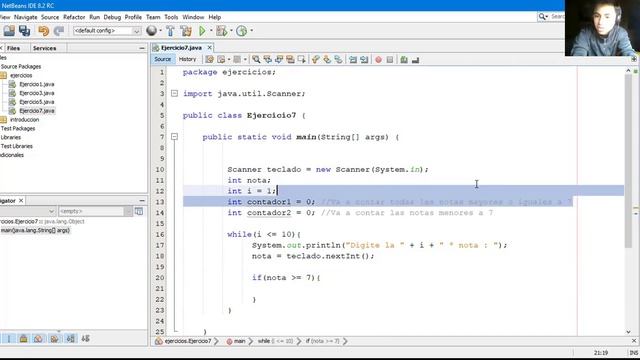Click the Comment toolbar icon in editor
640x360 pixels.
(x=404, y=60)
